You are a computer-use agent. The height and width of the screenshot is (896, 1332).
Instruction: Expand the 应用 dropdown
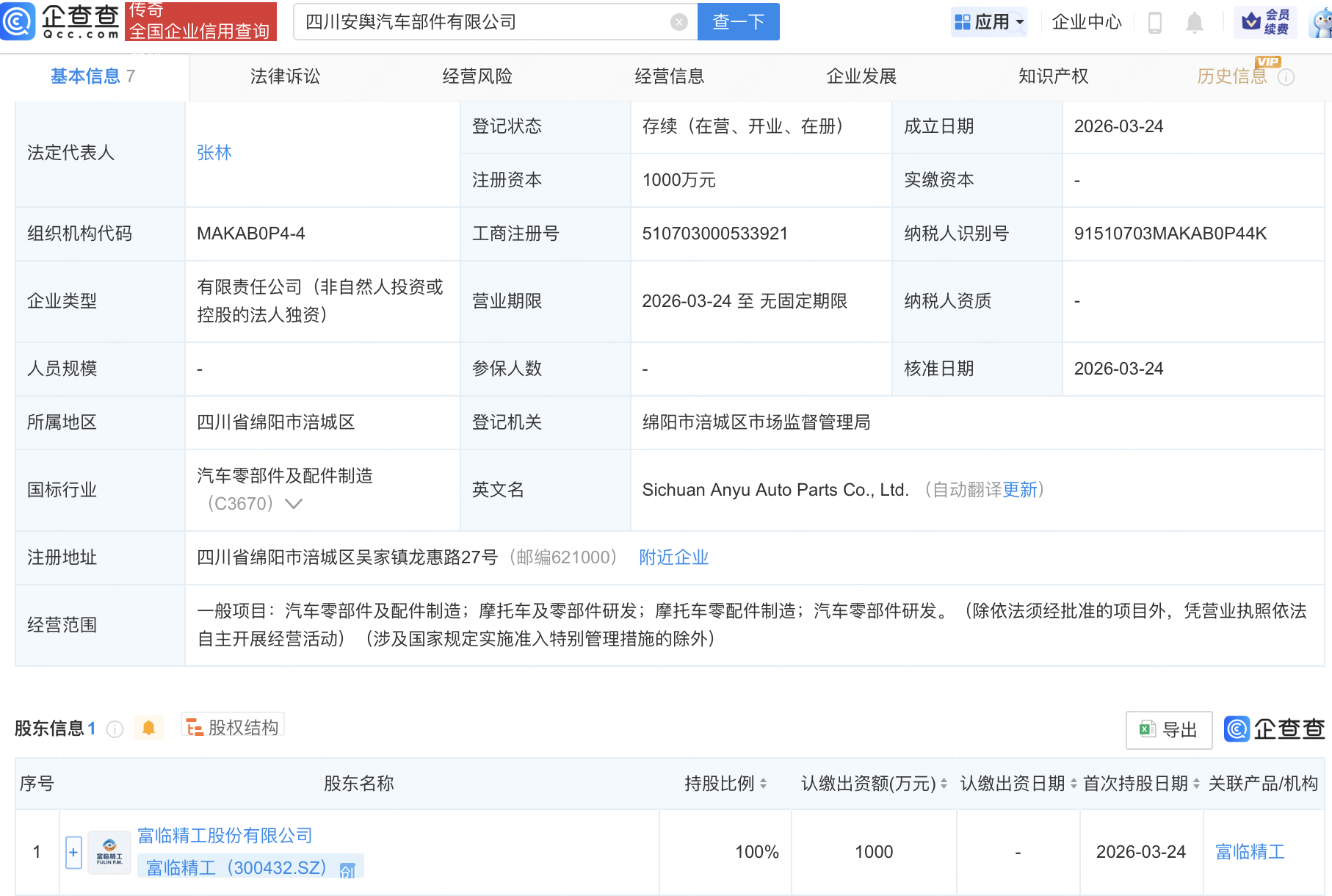[x=990, y=22]
